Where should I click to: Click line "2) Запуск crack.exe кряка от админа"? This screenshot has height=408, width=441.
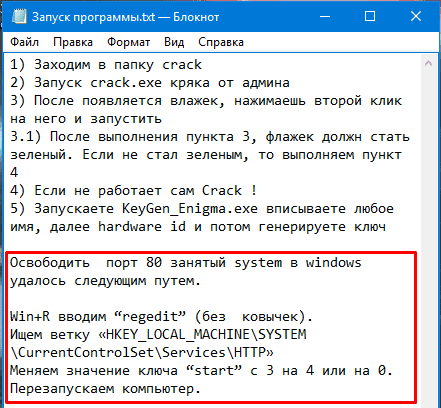click(x=150, y=83)
